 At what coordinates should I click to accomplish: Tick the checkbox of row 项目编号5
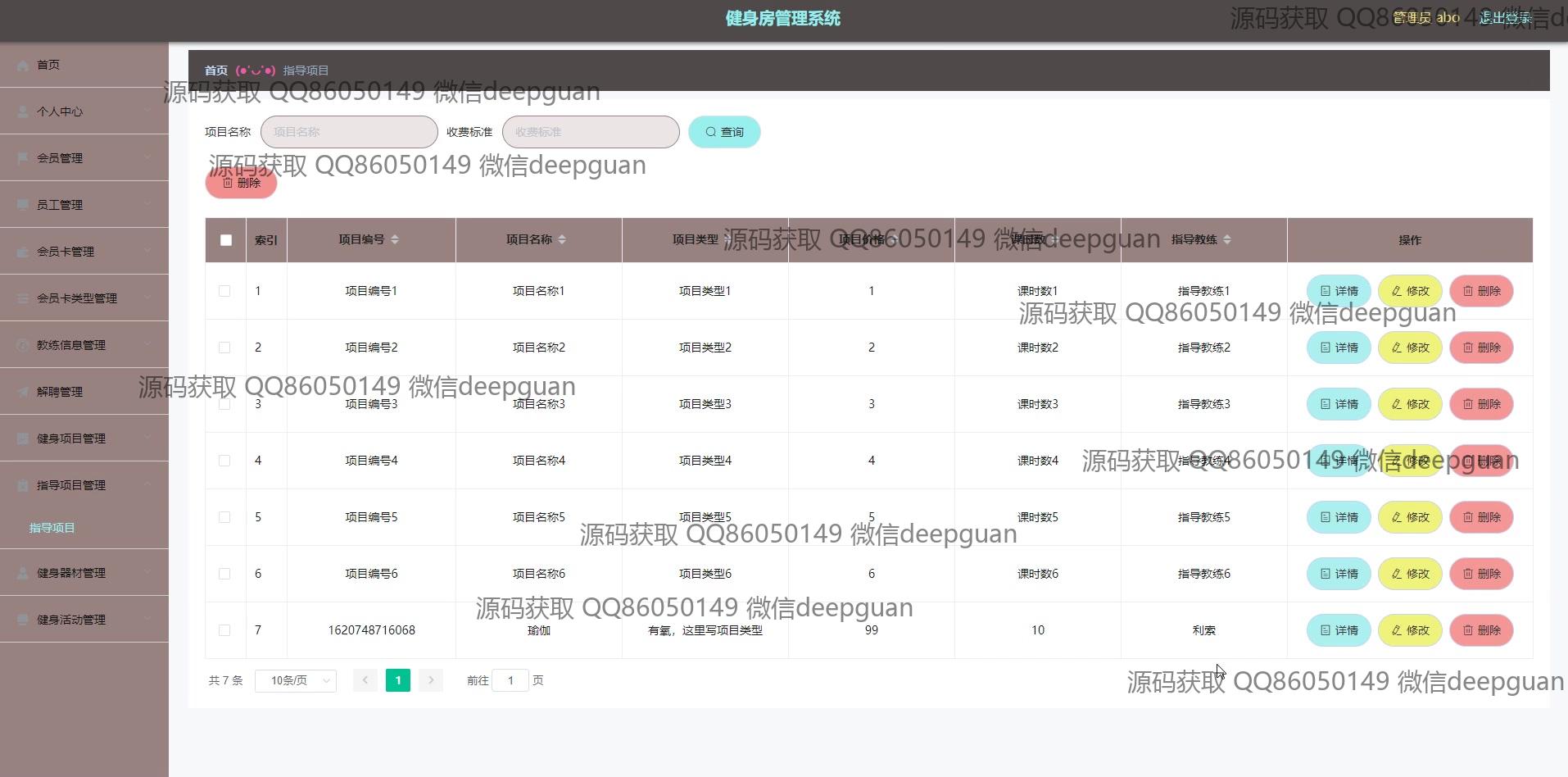click(224, 517)
